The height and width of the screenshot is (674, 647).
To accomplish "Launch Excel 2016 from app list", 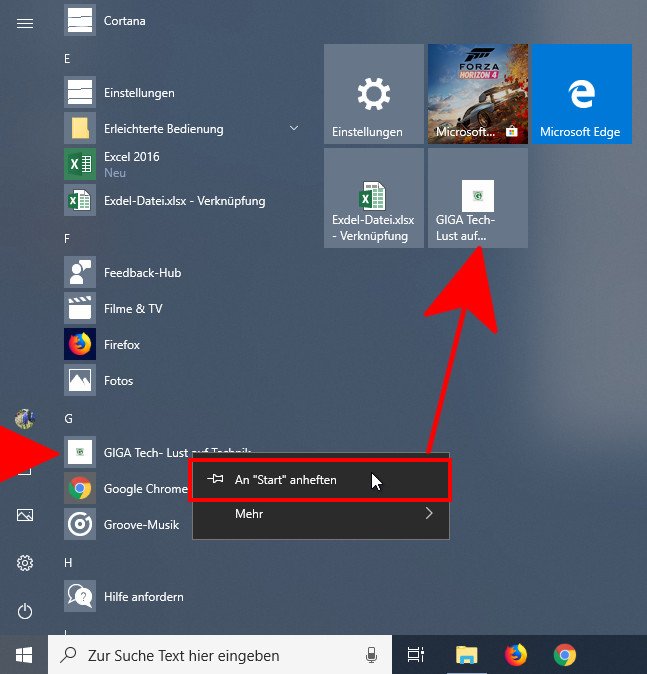I will (x=80, y=164).
